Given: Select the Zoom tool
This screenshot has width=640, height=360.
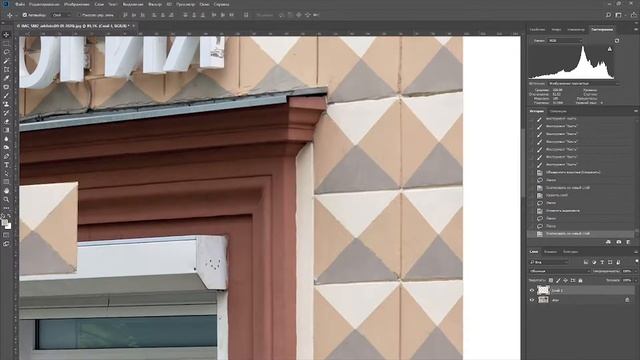Looking at the screenshot, I should 6,200.
